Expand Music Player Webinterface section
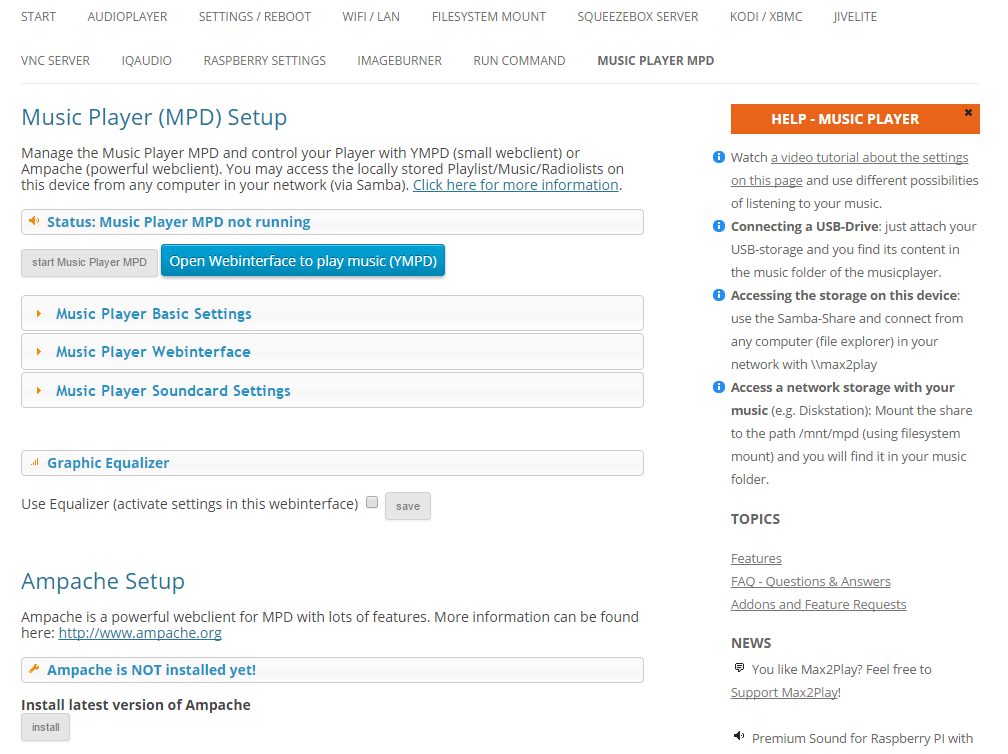The height and width of the screenshot is (754, 1008). [x=332, y=352]
